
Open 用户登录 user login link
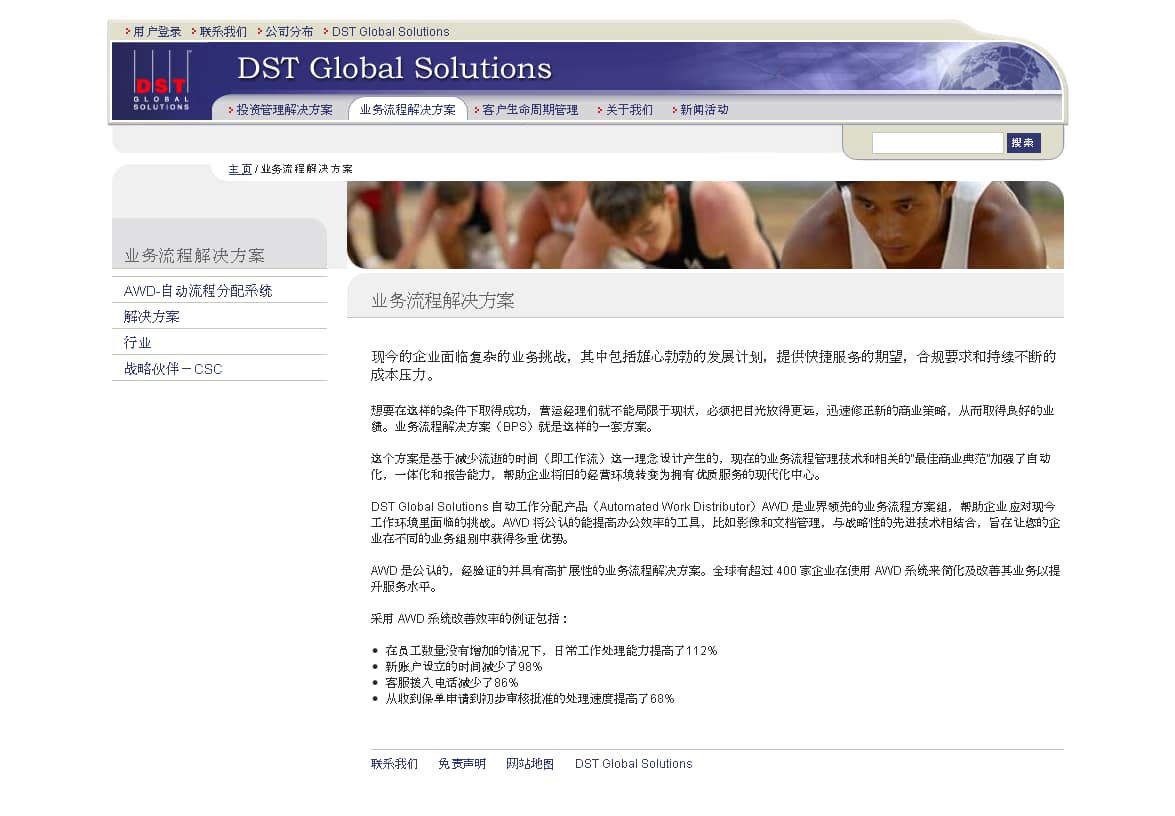[x=157, y=32]
